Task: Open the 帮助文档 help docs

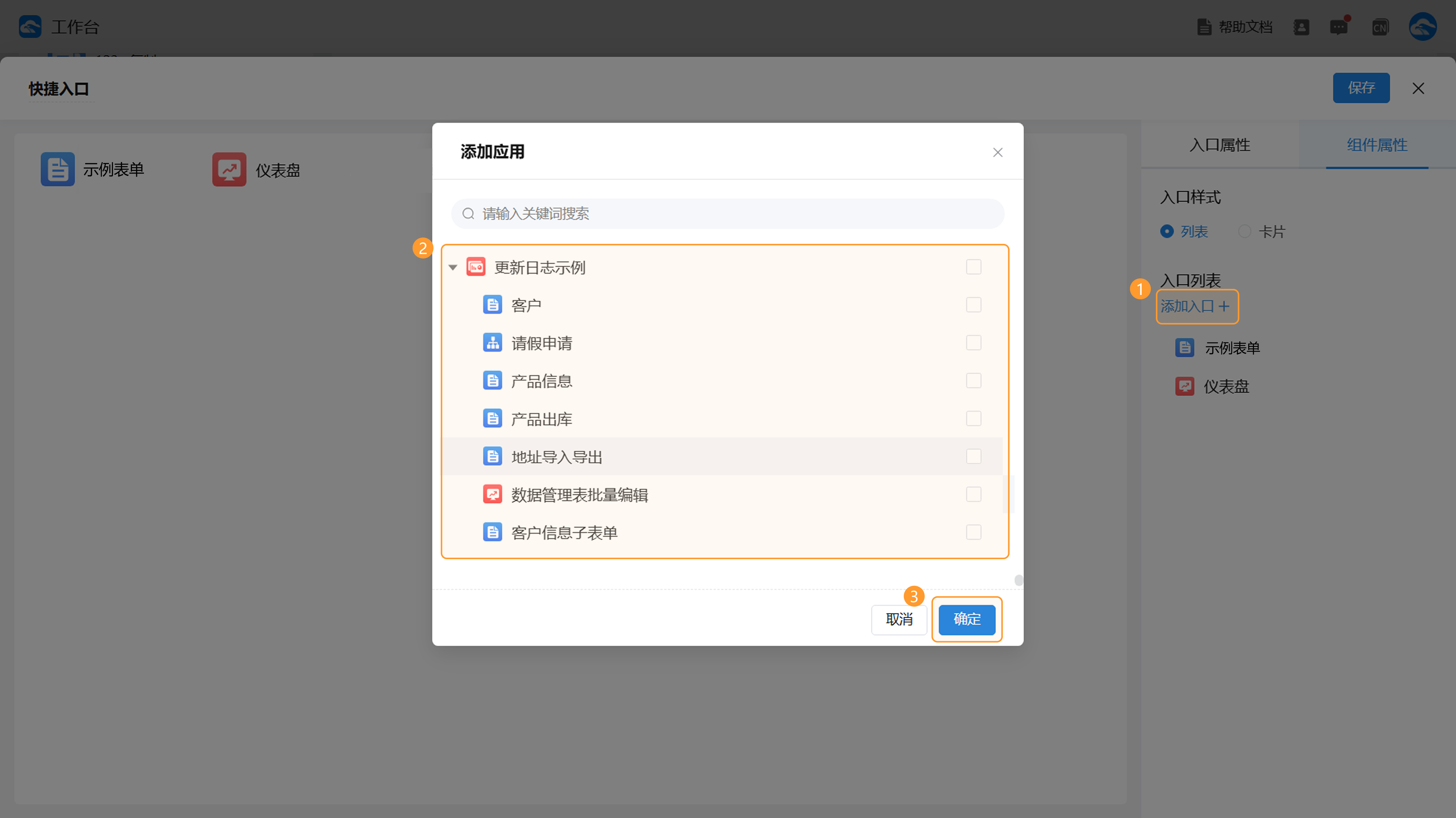Action: coord(1235,27)
